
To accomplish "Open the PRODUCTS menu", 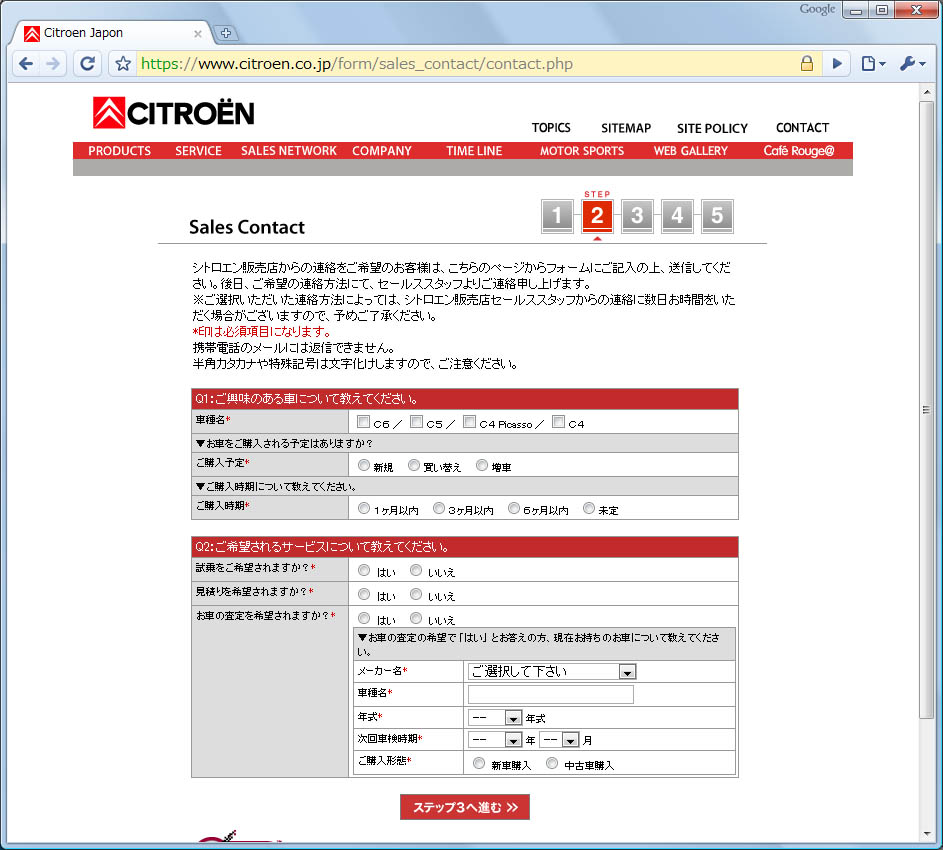I will pyautogui.click(x=120, y=151).
